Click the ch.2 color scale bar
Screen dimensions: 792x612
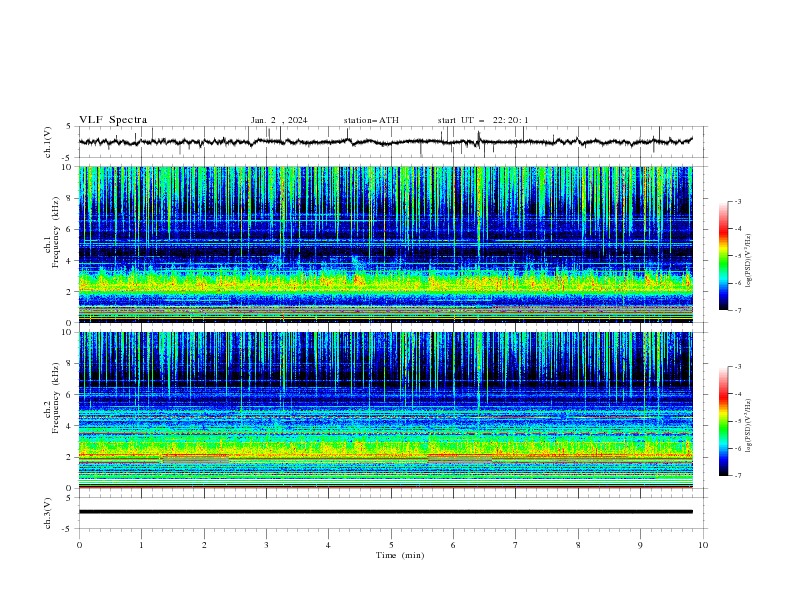click(x=723, y=421)
